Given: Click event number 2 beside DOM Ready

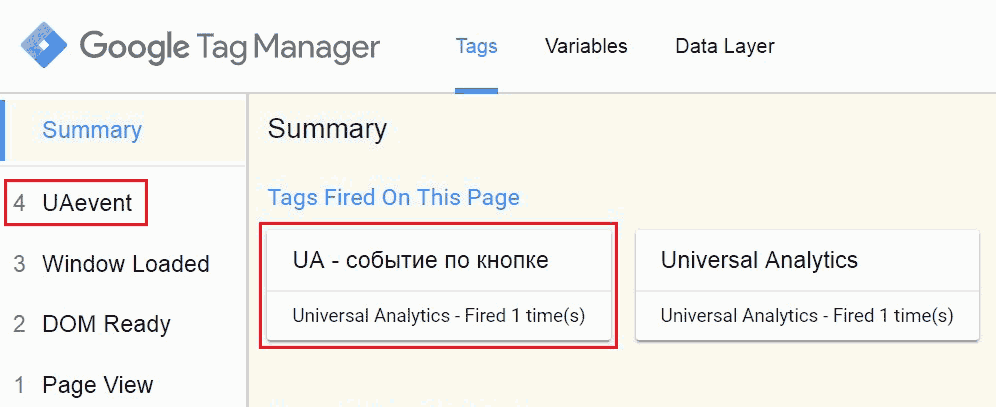Looking at the screenshot, I should tap(19, 324).
